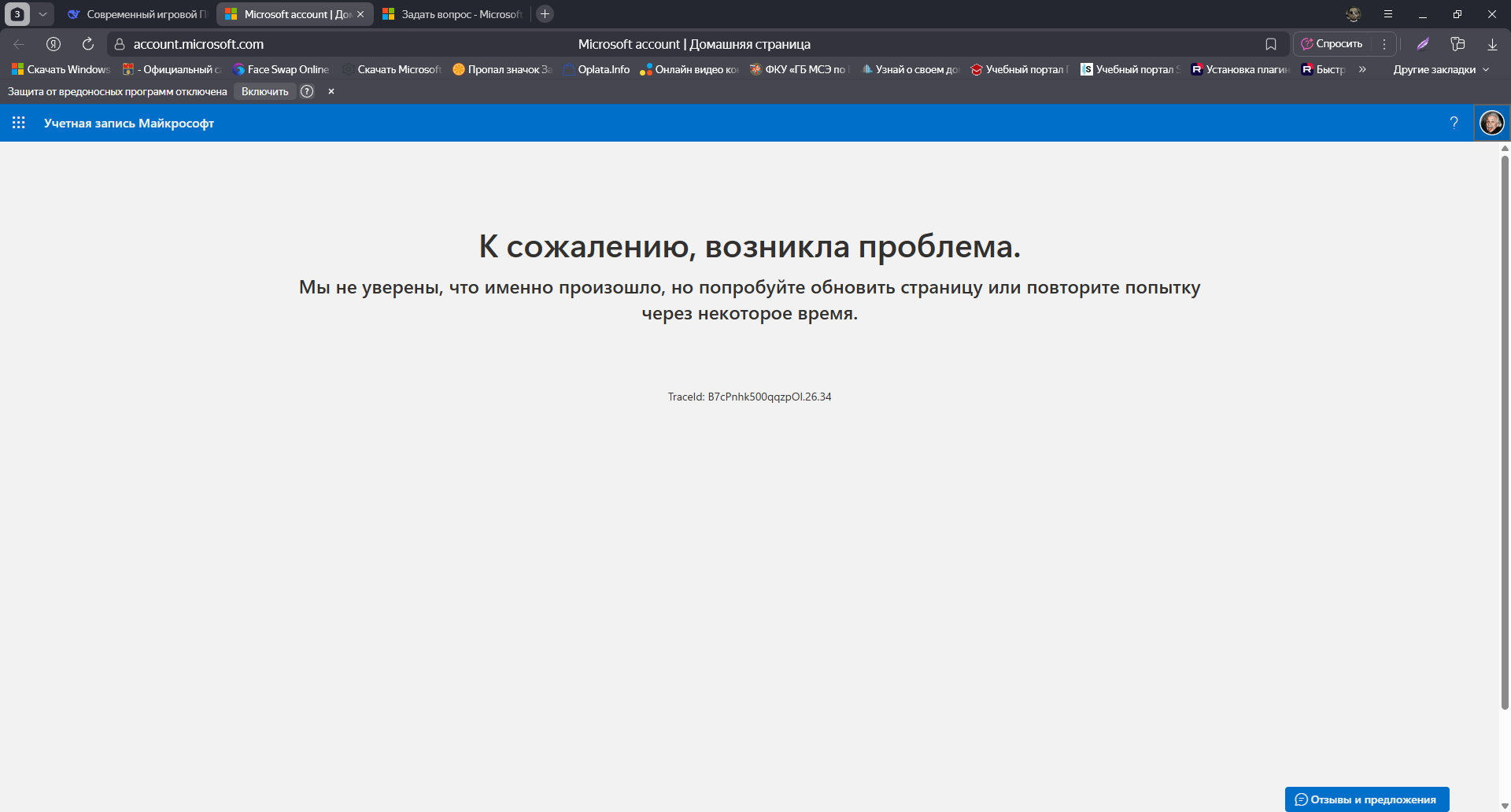
Task: Open the account profile avatar menu
Action: coord(1491,123)
